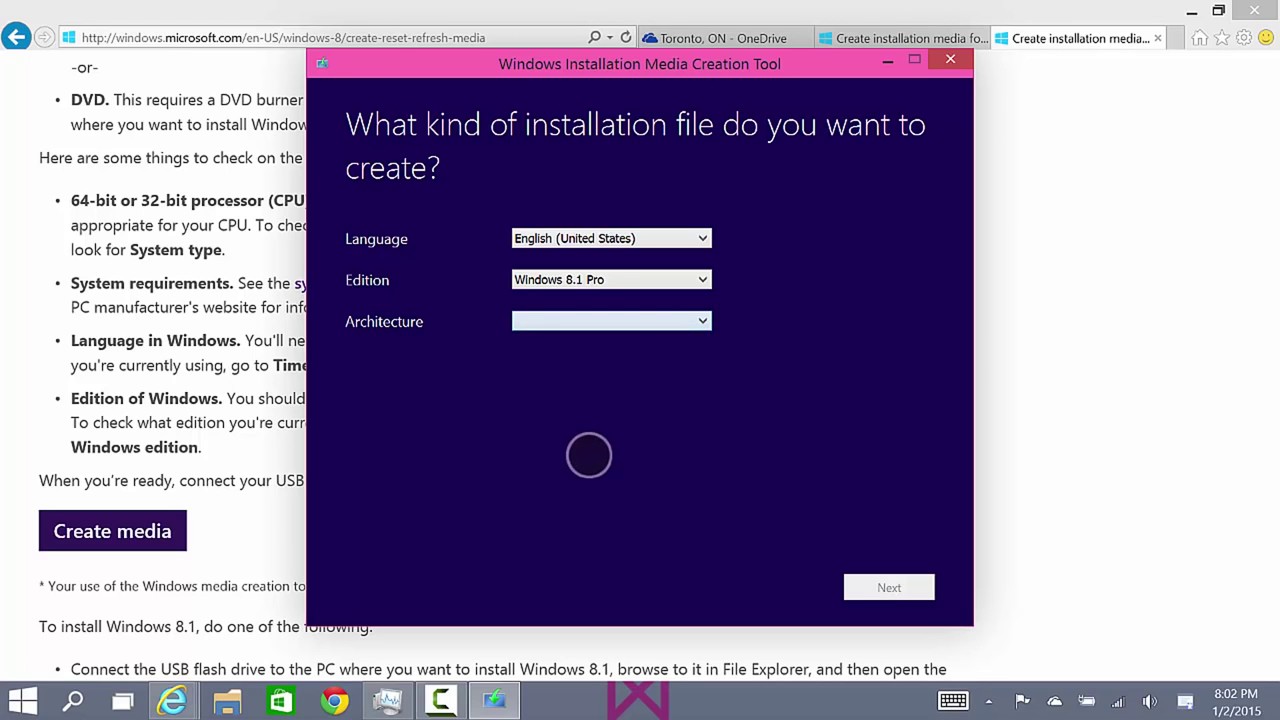Minimize the Internet Explorer window
1280x720 pixels.
click(1192, 11)
